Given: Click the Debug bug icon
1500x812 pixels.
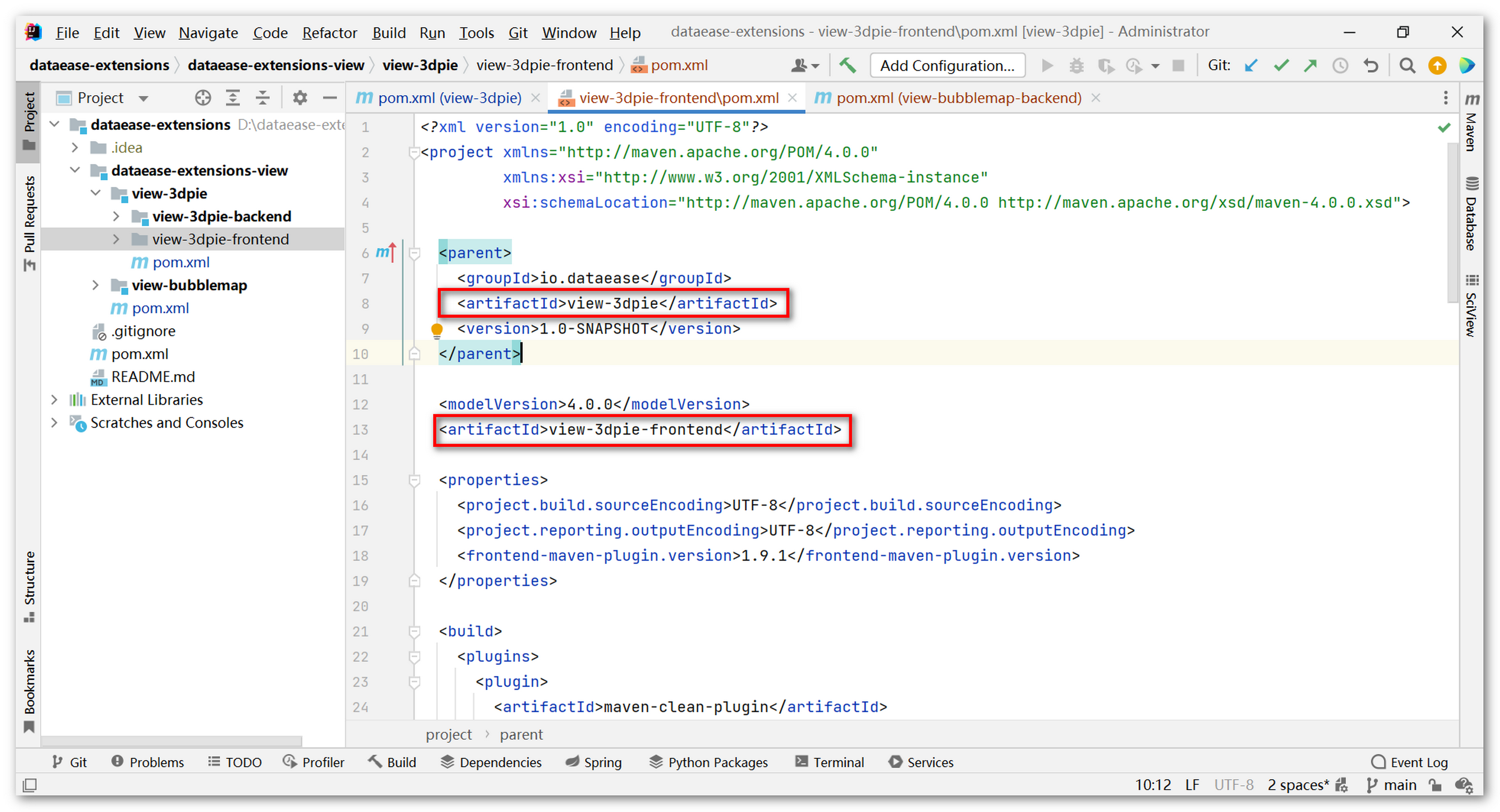Looking at the screenshot, I should [1076, 66].
